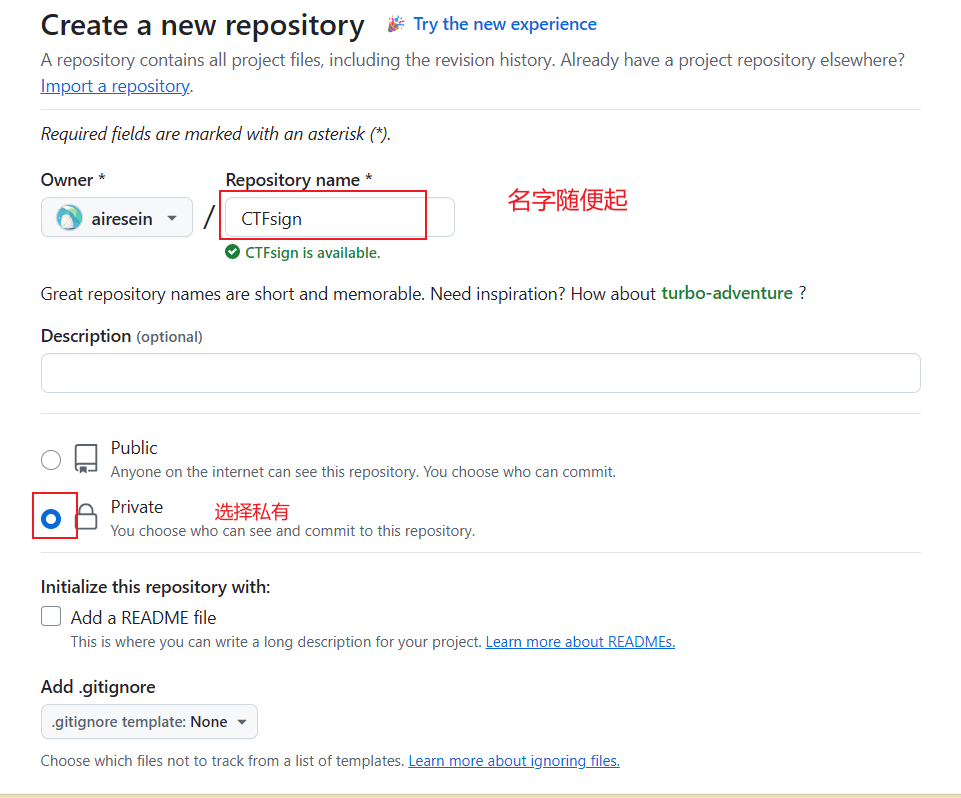Screen dimensions: 961x798
Task: Use the turbo-adventure name suggestion
Action: (x=727, y=294)
